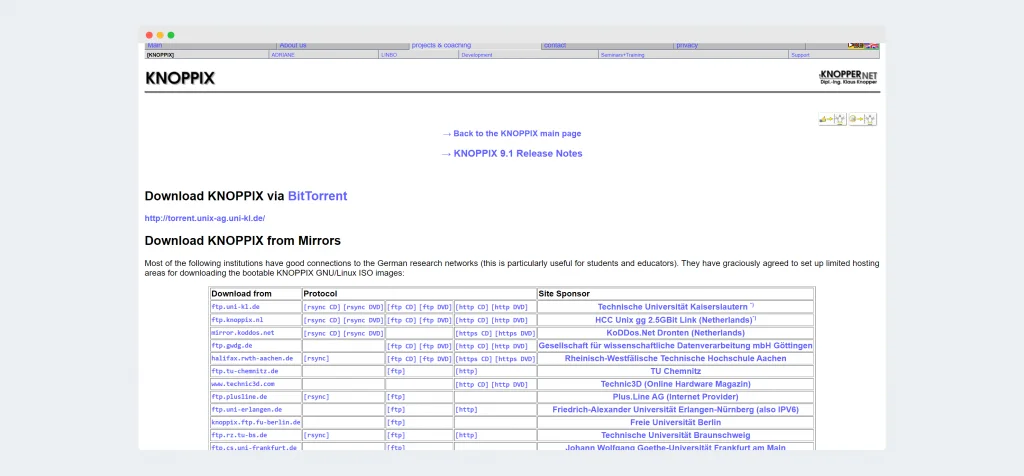The width and height of the screenshot is (1024, 476).
Task: Click [http CD] in www.technic3d.com row
Action: coord(472,385)
